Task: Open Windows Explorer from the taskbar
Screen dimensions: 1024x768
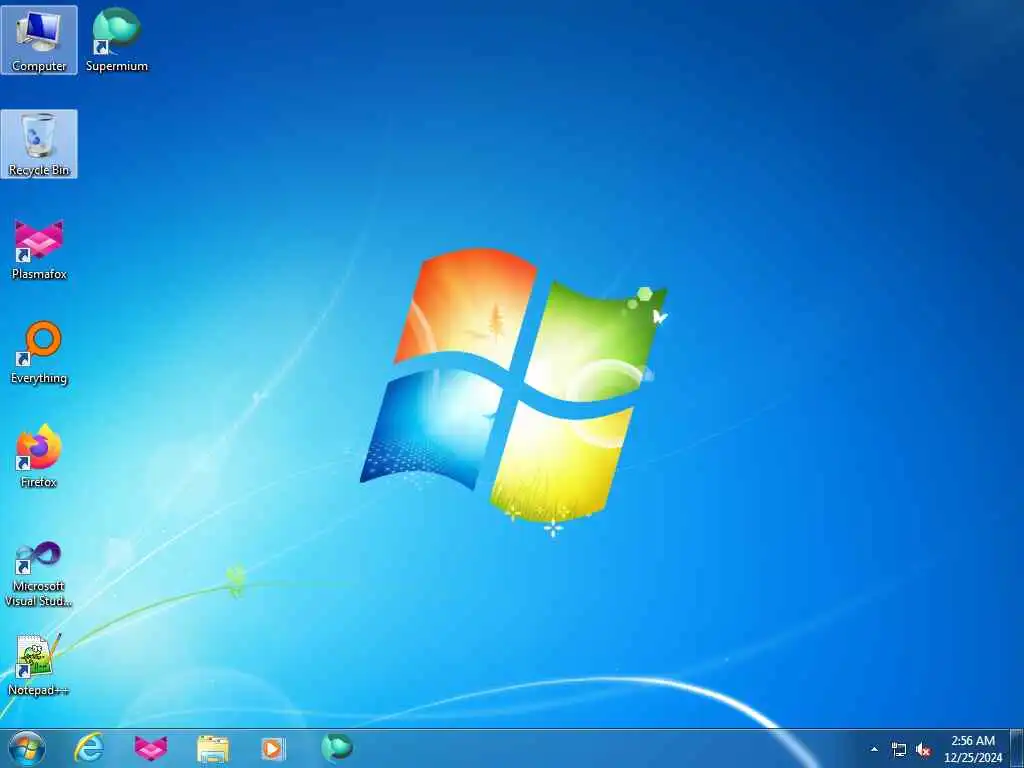Action: (213, 748)
